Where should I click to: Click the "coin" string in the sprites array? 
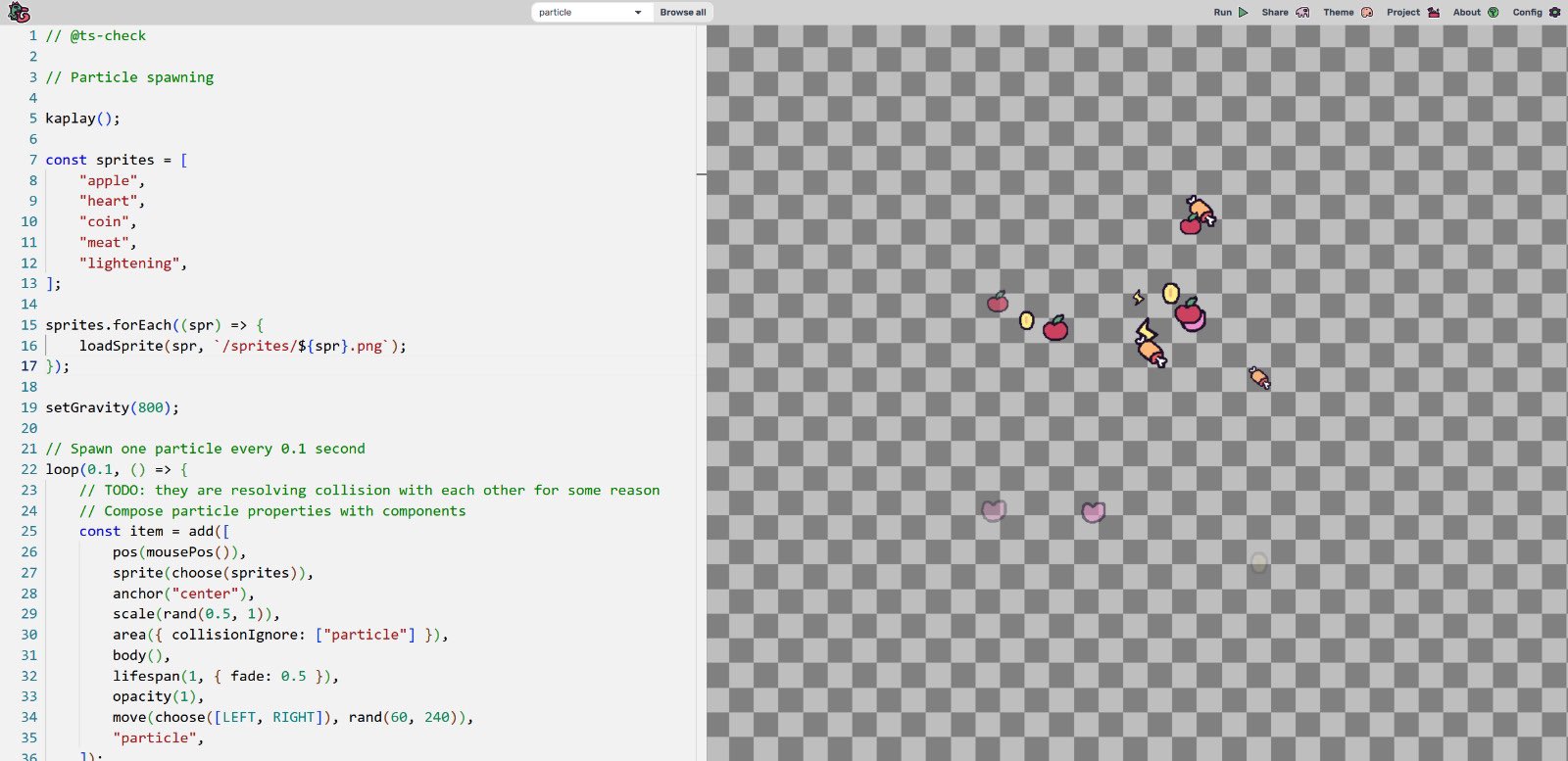tap(104, 221)
